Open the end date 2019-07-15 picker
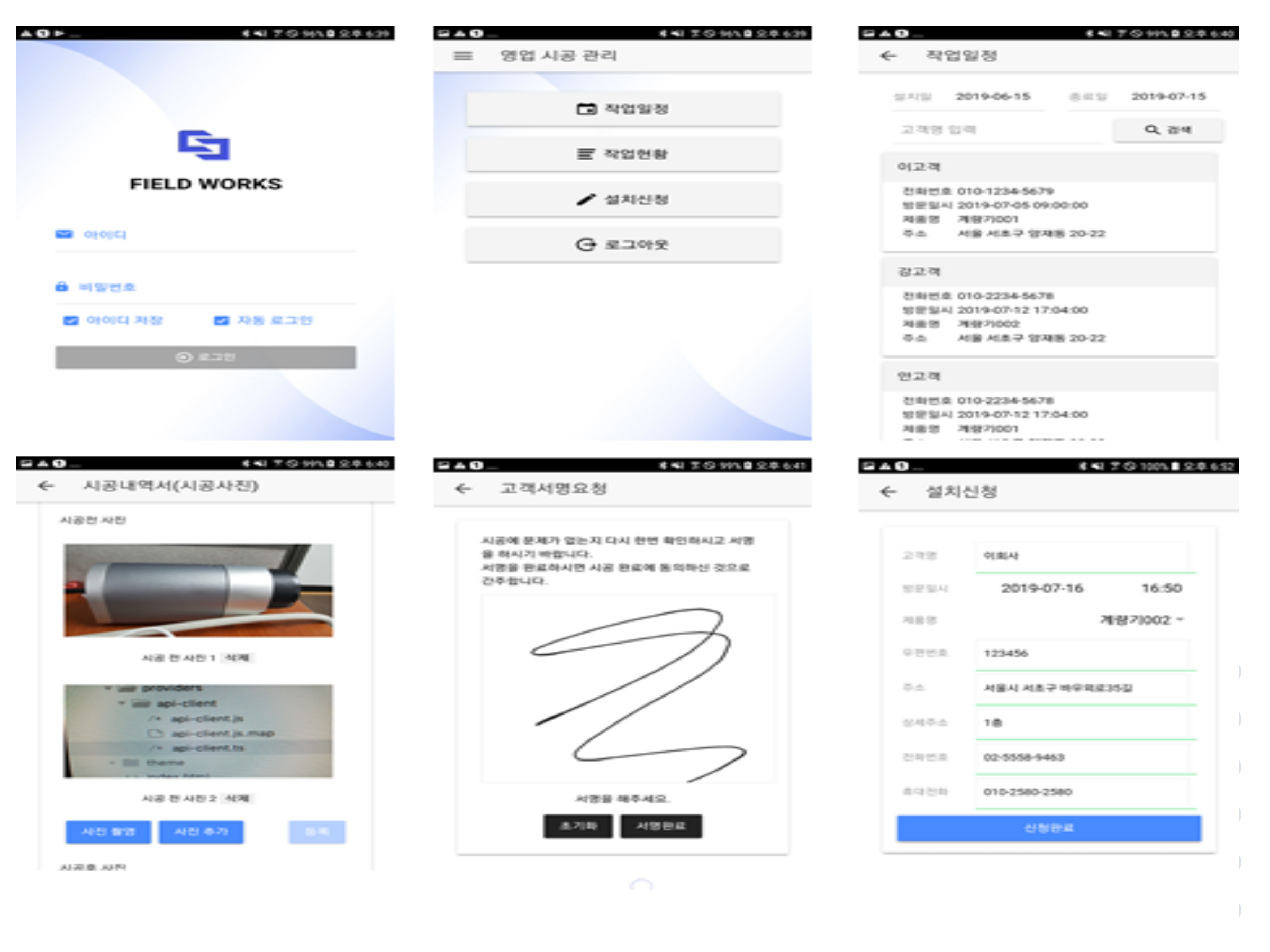The image size is (1270, 952). coord(1168,96)
